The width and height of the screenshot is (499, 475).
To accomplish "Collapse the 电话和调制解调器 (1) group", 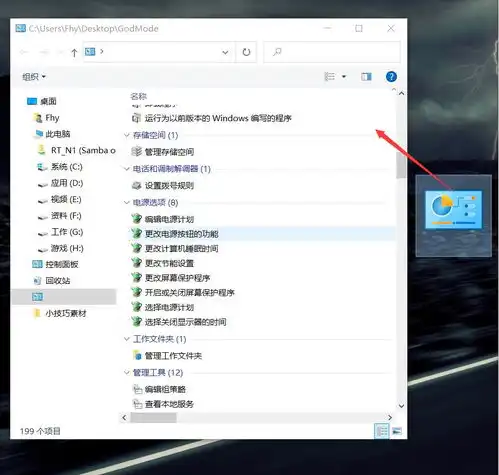I will [x=127, y=169].
